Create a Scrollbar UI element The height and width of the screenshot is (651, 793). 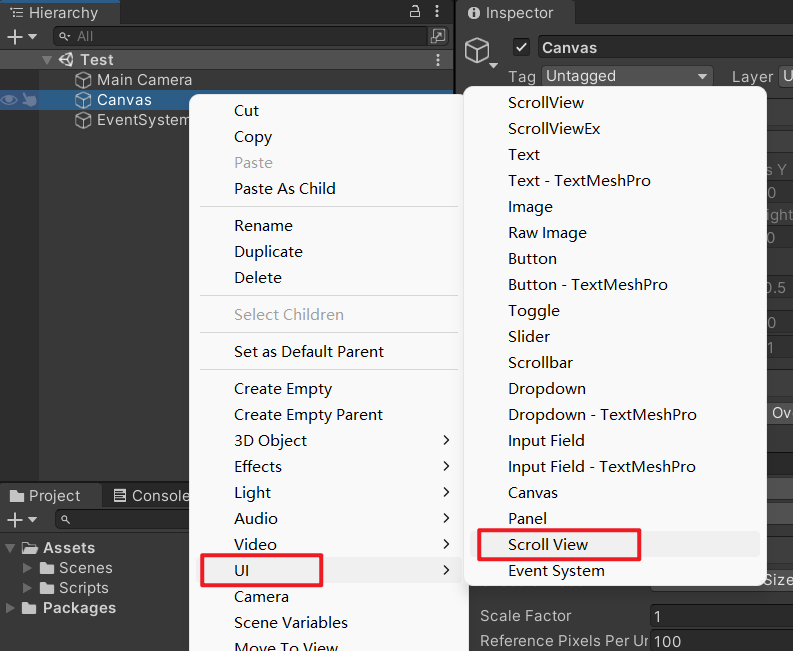coord(540,362)
